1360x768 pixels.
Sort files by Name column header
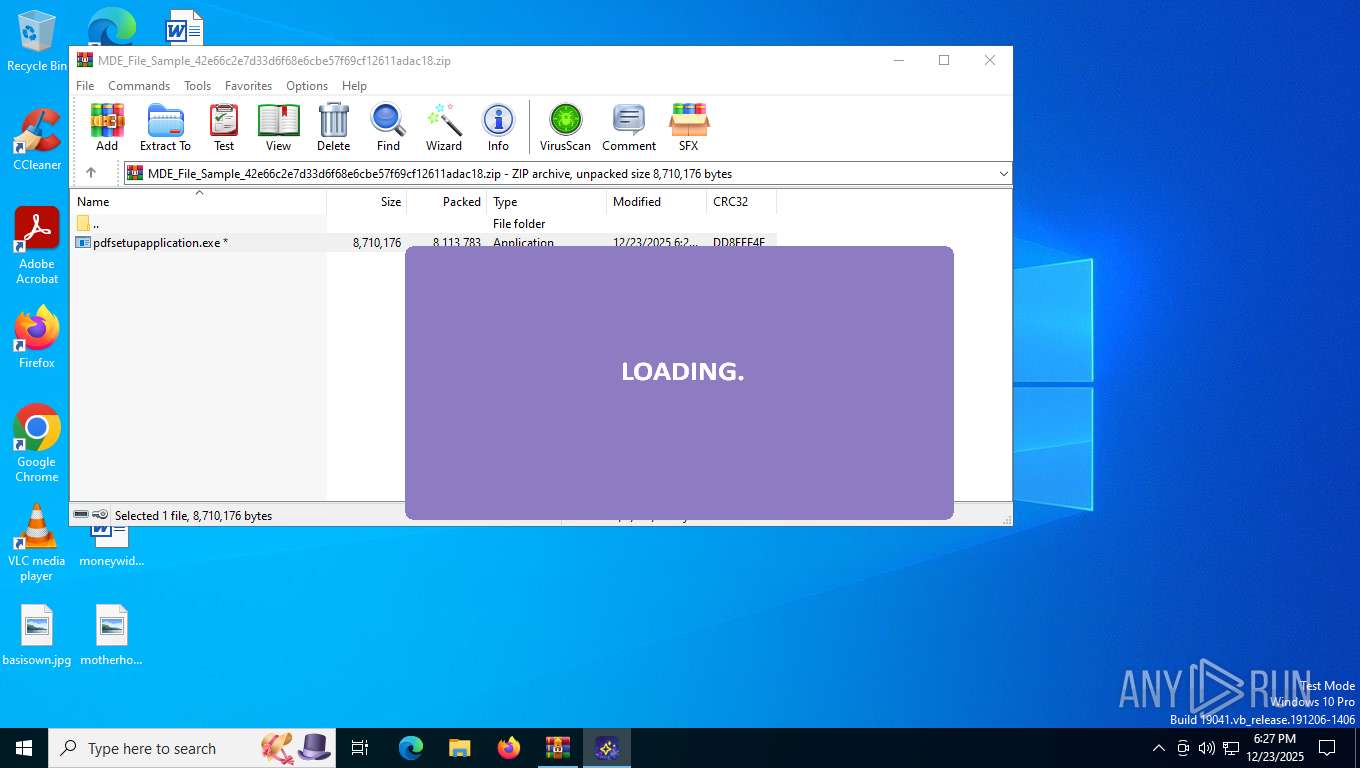click(198, 201)
